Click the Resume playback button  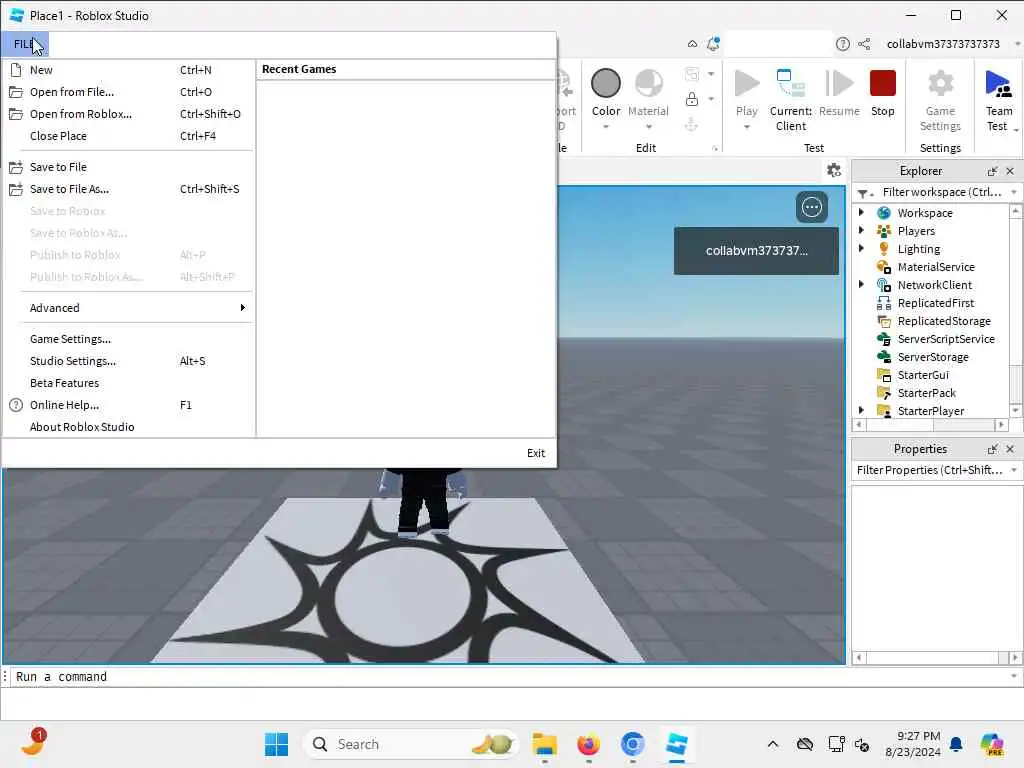pos(839,84)
